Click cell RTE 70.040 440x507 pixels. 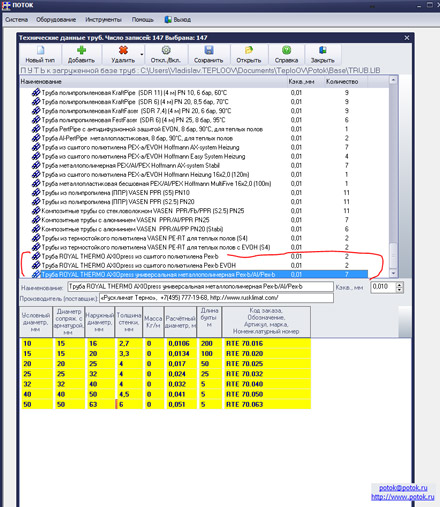point(267,384)
